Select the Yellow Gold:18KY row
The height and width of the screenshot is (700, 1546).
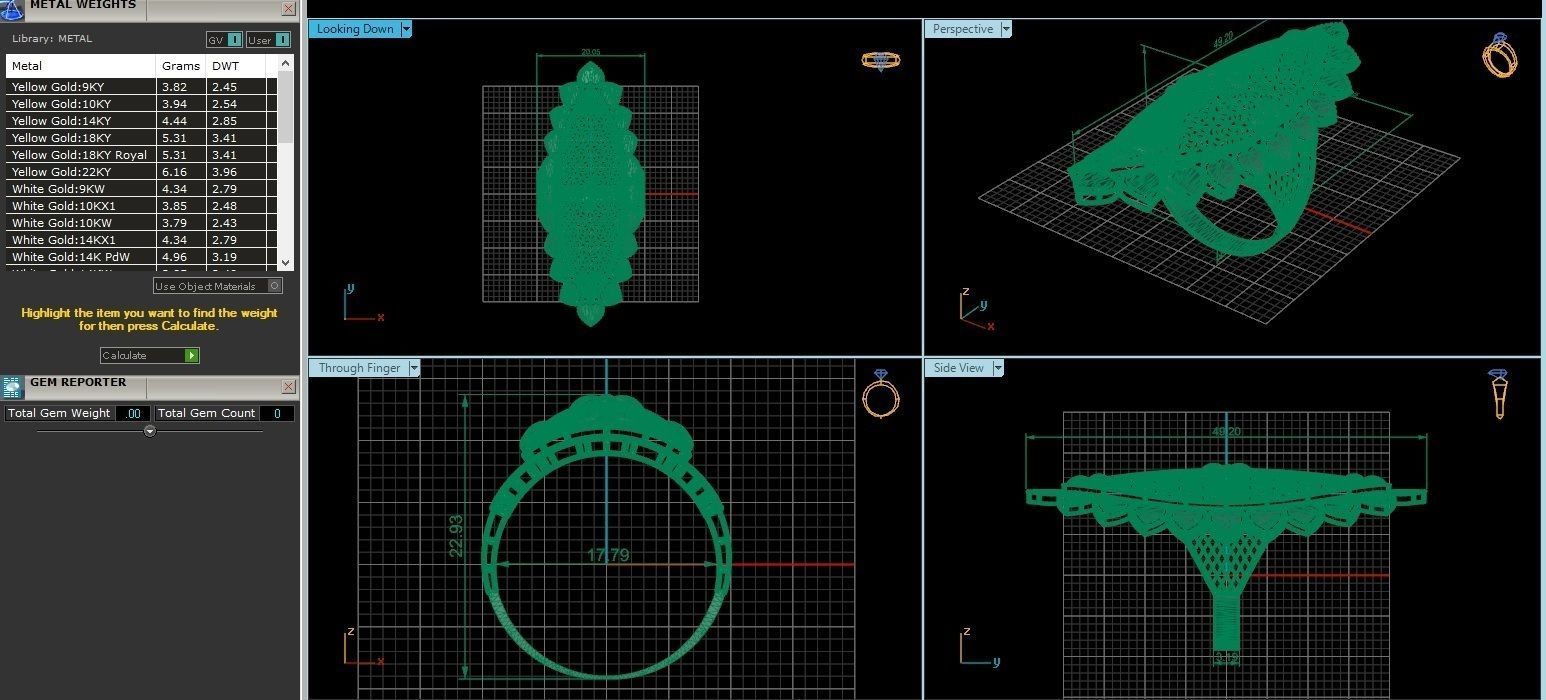[142, 138]
